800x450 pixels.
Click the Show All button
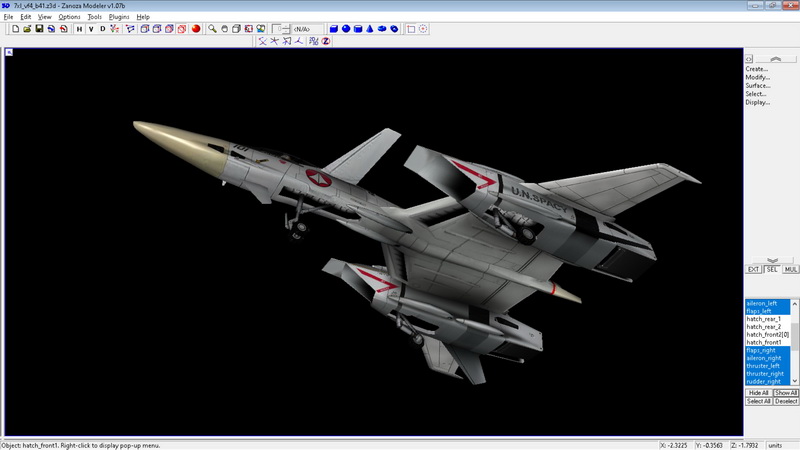pos(786,393)
